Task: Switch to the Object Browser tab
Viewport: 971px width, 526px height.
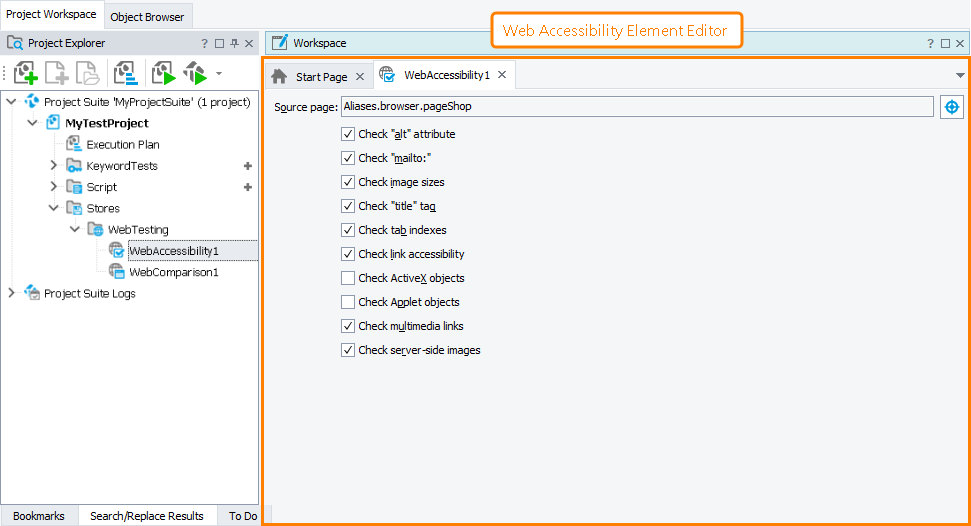Action: [147, 17]
